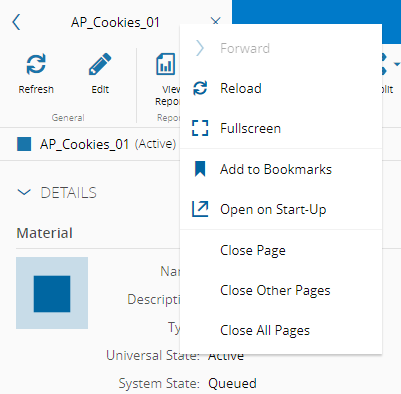Click the AP_Cookies_01 (Active) header text
401x394 pixels.
click(108, 144)
